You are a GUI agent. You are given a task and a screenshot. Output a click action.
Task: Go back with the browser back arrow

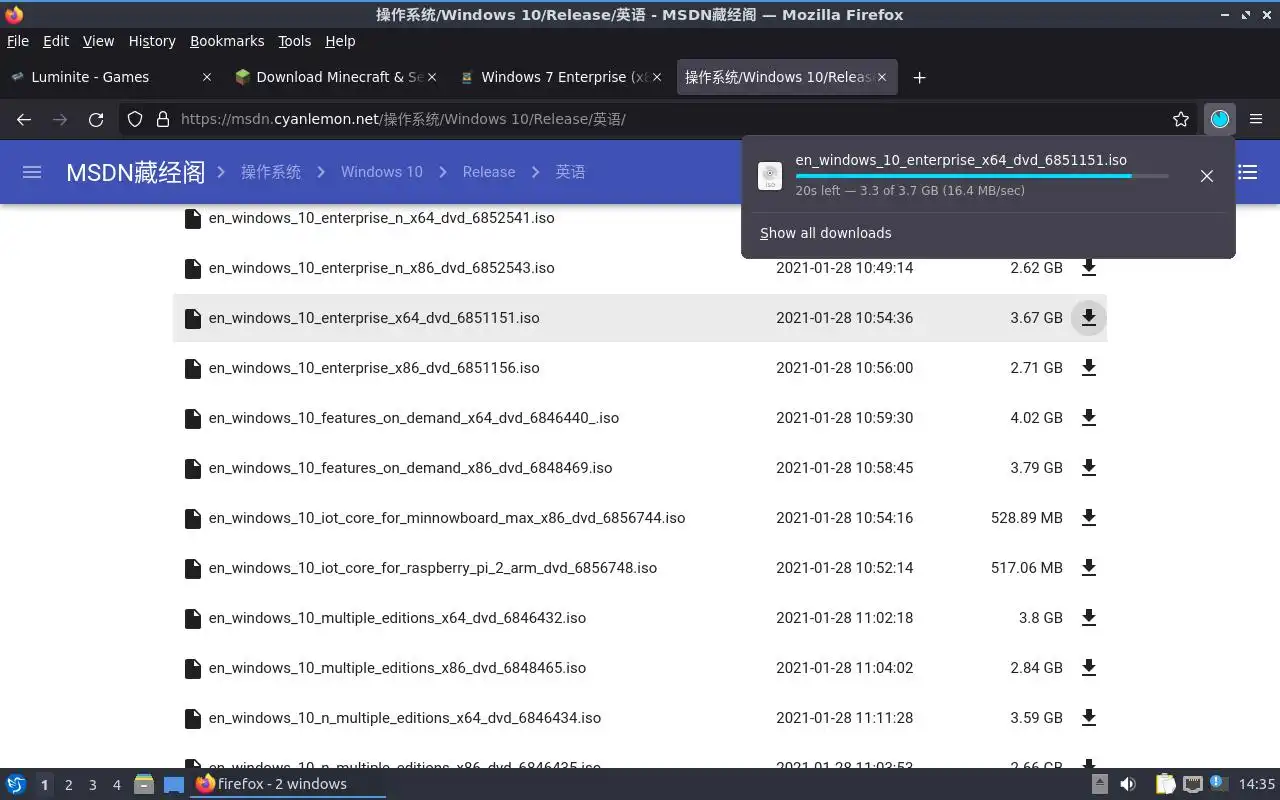click(x=24, y=119)
